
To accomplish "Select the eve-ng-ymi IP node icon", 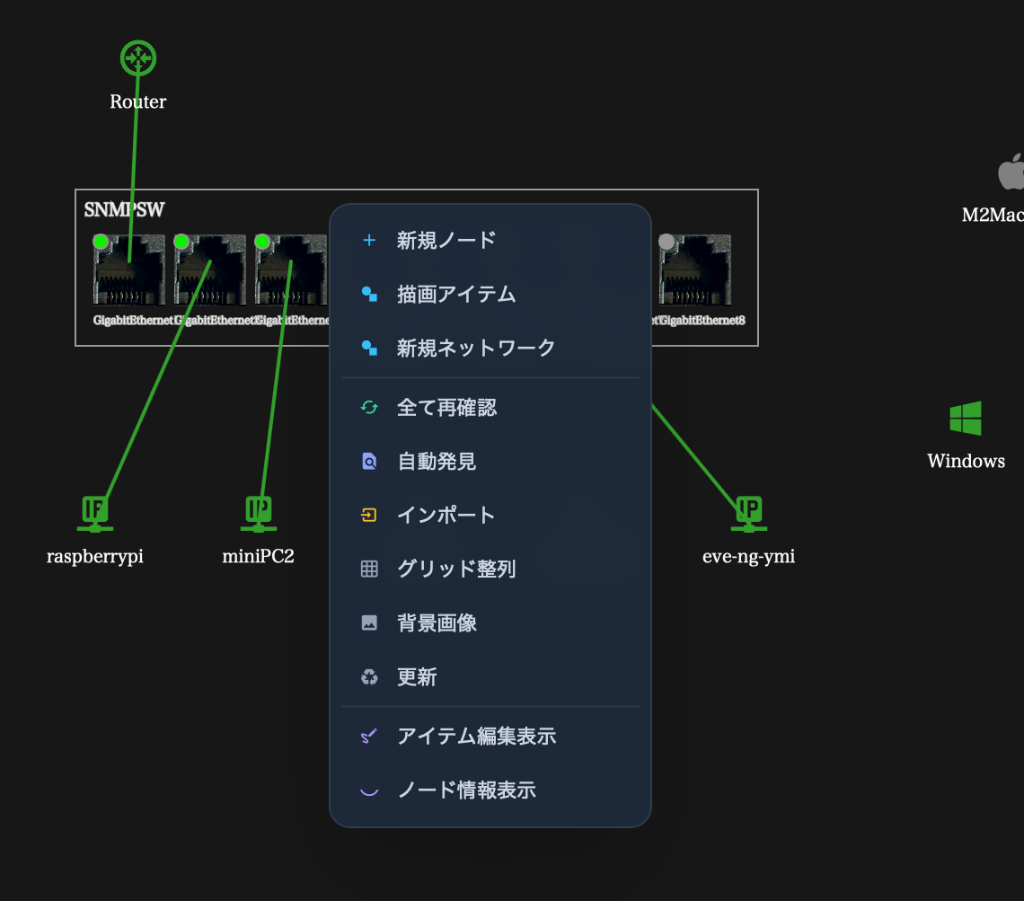I will pyautogui.click(x=749, y=514).
